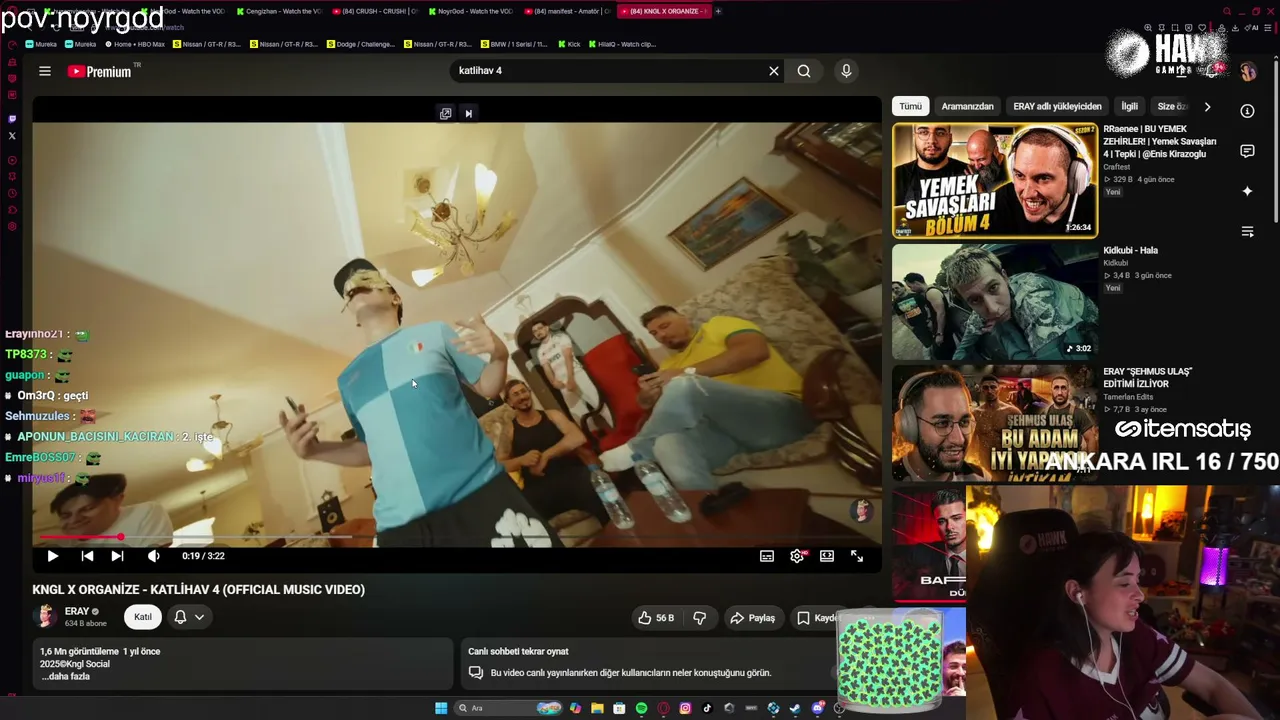The width and height of the screenshot is (1280, 720).
Task: Go to the YouTube Premium home logo
Action: 100,71
